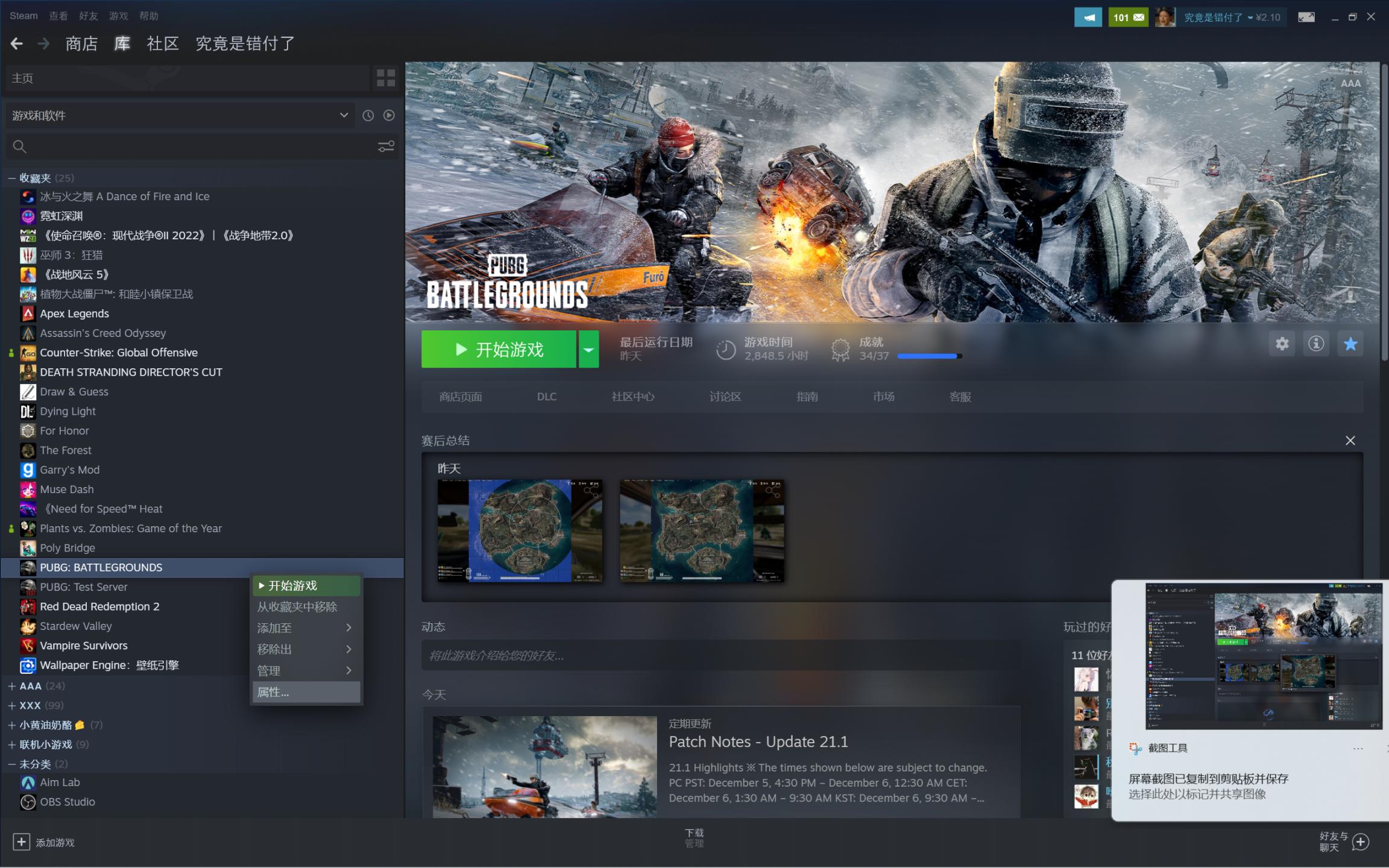Click the activity post input box
1389x868 pixels.
[721, 655]
